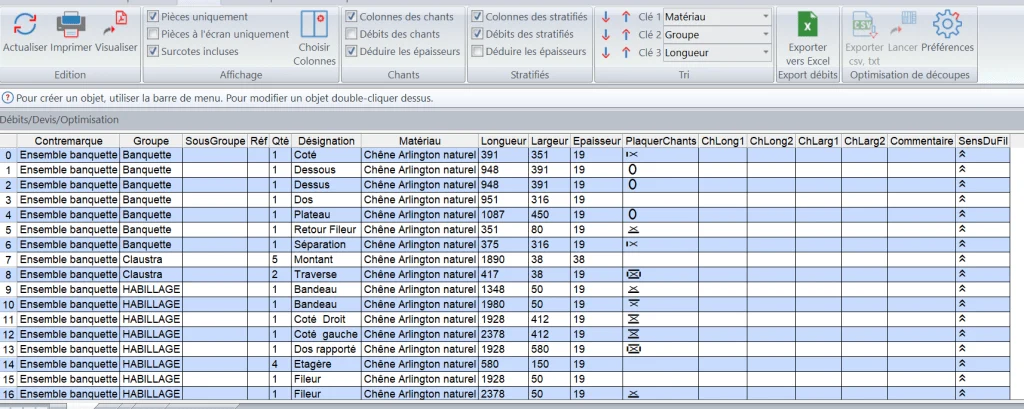Toggle Débits des stratifiés checkbox

coord(477,34)
